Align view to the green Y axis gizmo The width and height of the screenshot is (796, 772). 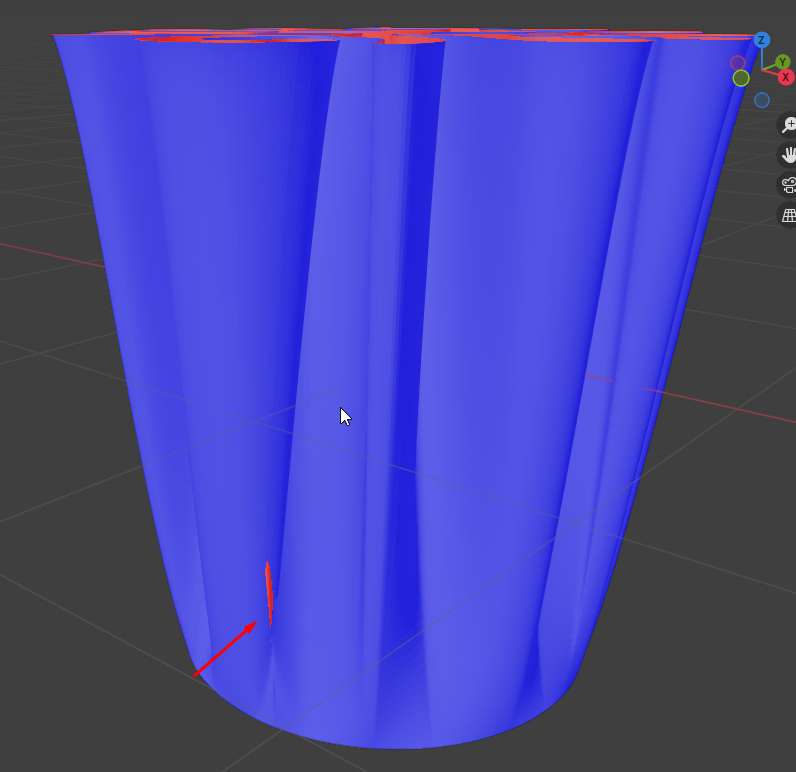tap(782, 62)
